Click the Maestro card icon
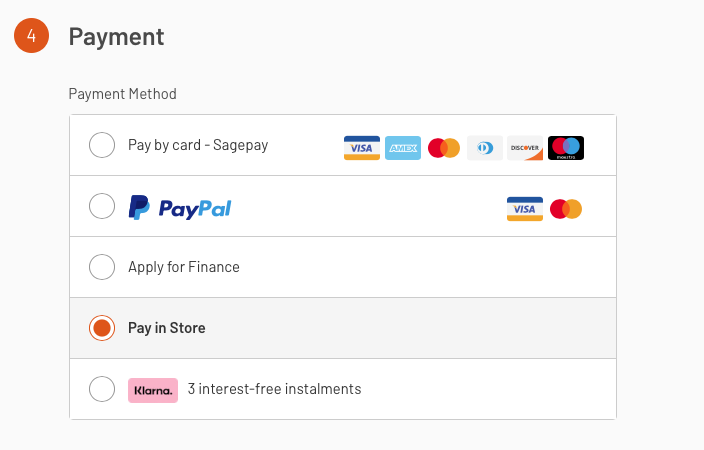704x450 pixels. pos(566,148)
